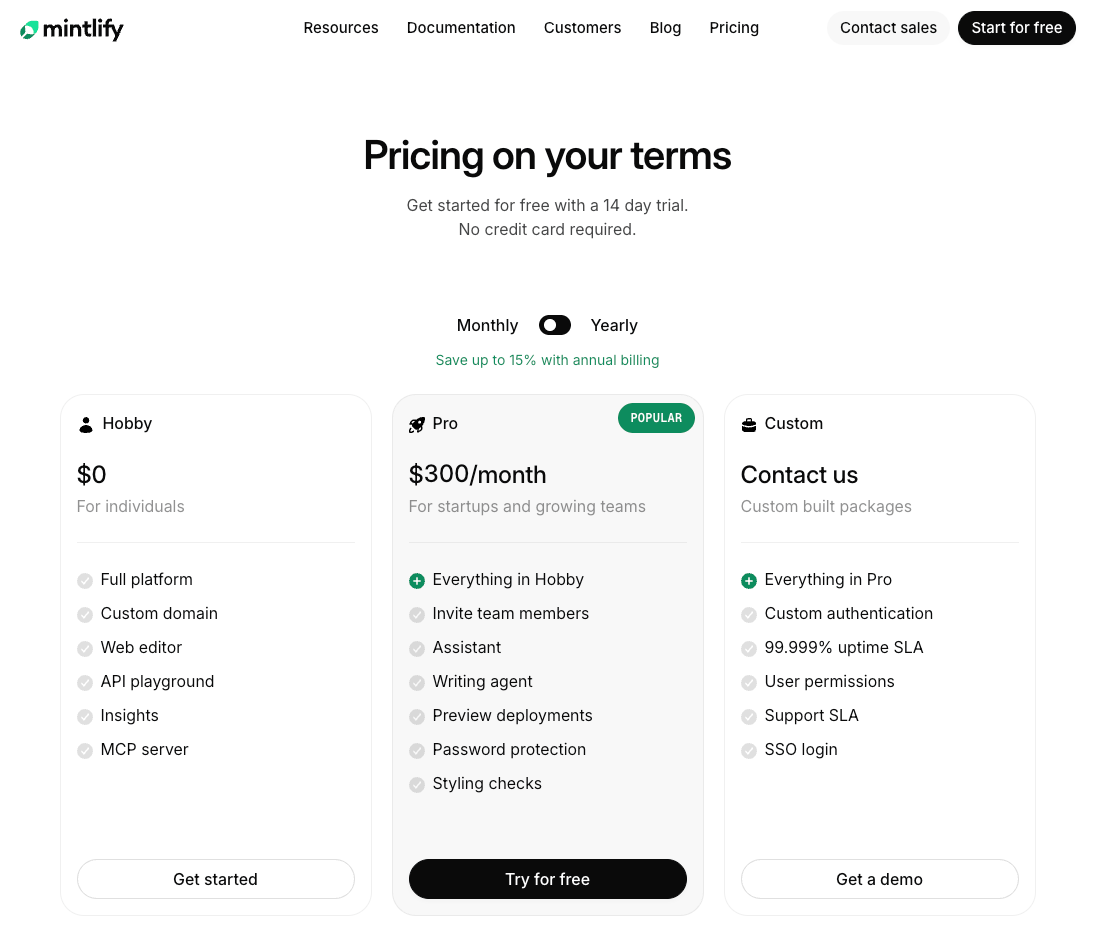Click the green plus icon beside Everything in Pro
1108x938 pixels.
[x=749, y=581]
